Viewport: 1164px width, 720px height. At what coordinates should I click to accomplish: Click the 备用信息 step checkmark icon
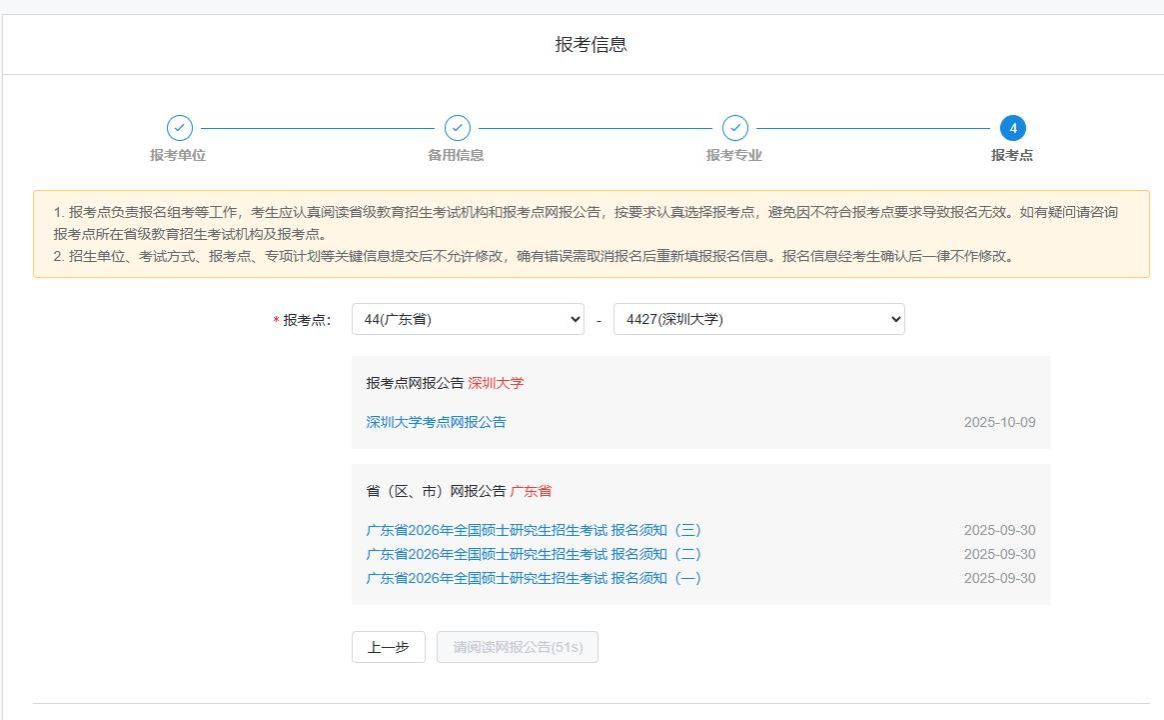[x=457, y=128]
